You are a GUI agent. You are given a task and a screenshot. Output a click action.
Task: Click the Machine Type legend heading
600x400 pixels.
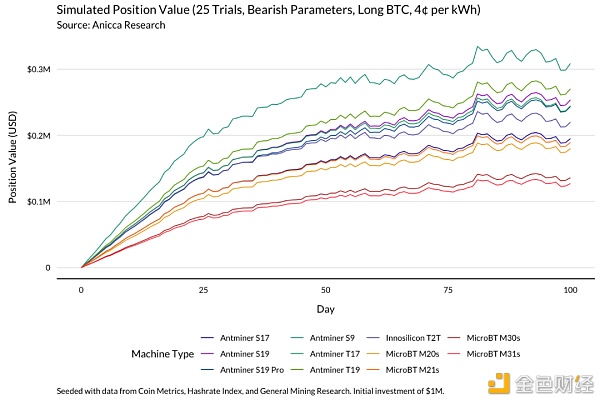pos(162,354)
